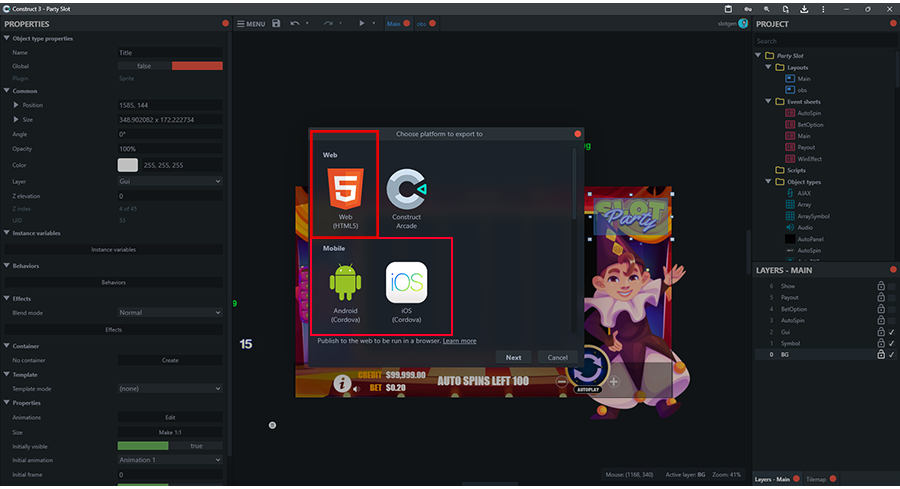Click the Undo arrow in toolbar
The width and height of the screenshot is (900, 489).
(x=294, y=24)
